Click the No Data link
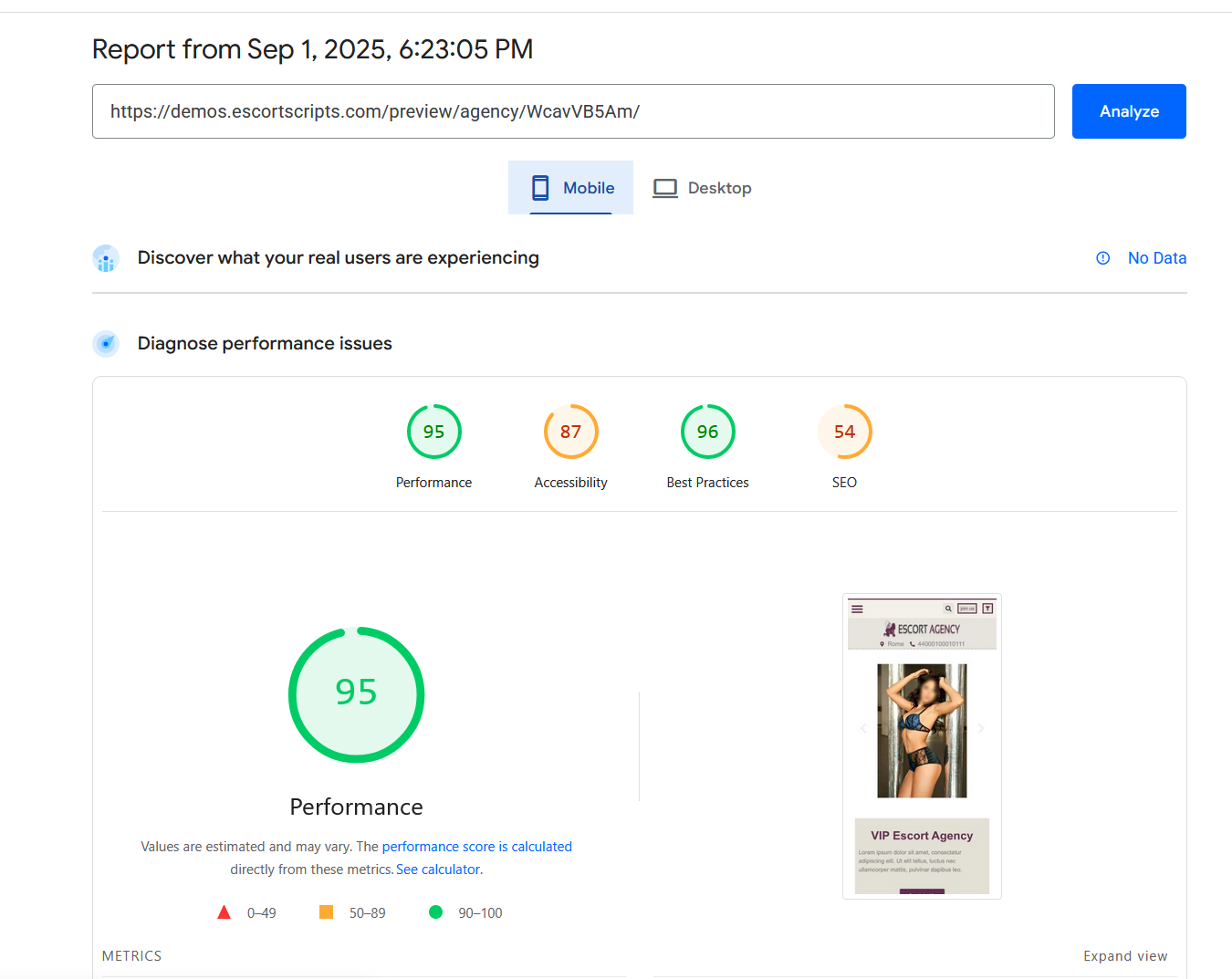 click(1157, 258)
